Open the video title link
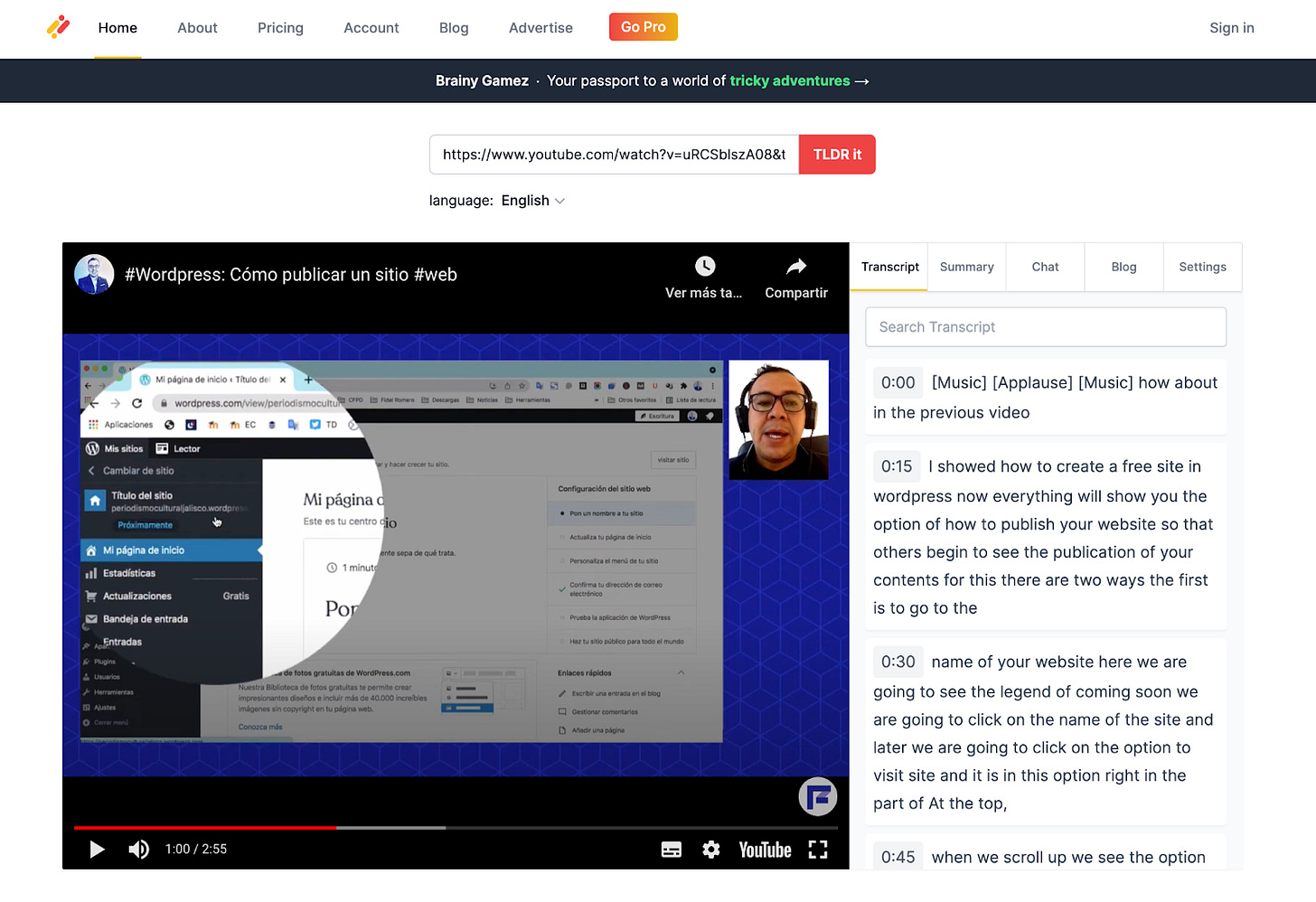The height and width of the screenshot is (902, 1316). click(x=291, y=275)
